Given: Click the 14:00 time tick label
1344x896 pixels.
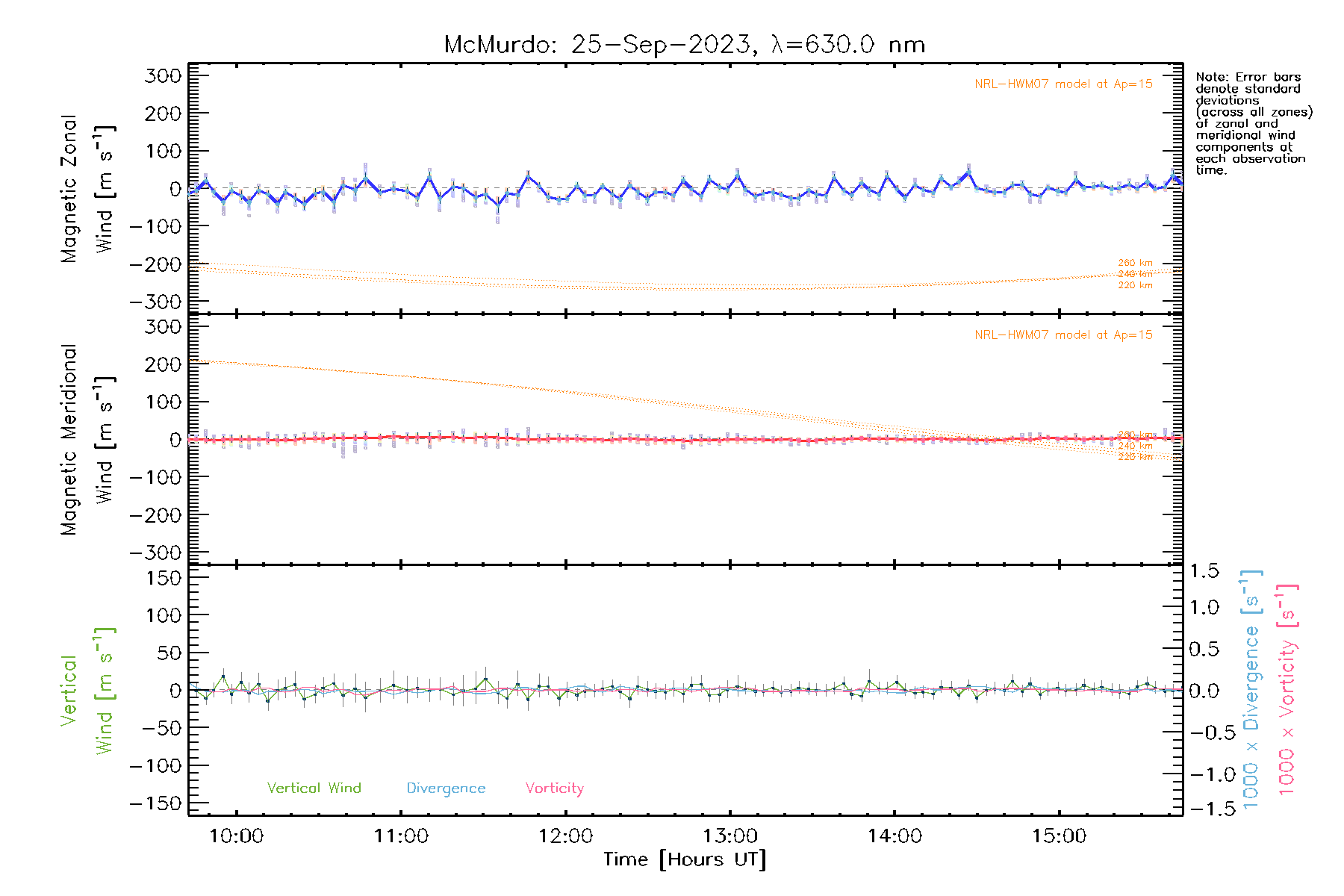Looking at the screenshot, I should tap(895, 836).
